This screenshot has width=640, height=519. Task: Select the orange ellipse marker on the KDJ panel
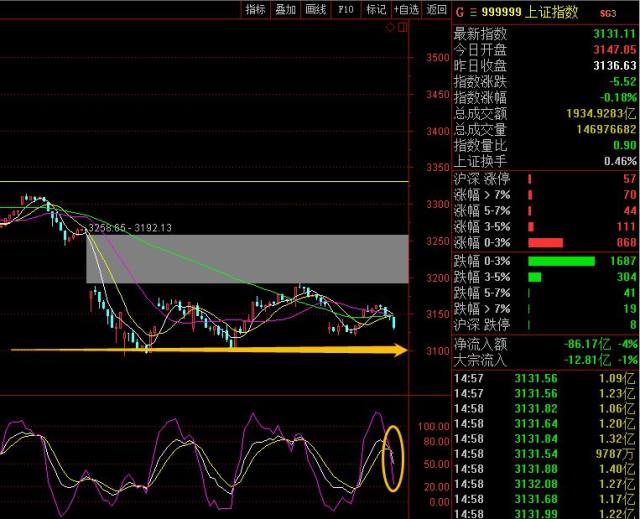point(393,459)
